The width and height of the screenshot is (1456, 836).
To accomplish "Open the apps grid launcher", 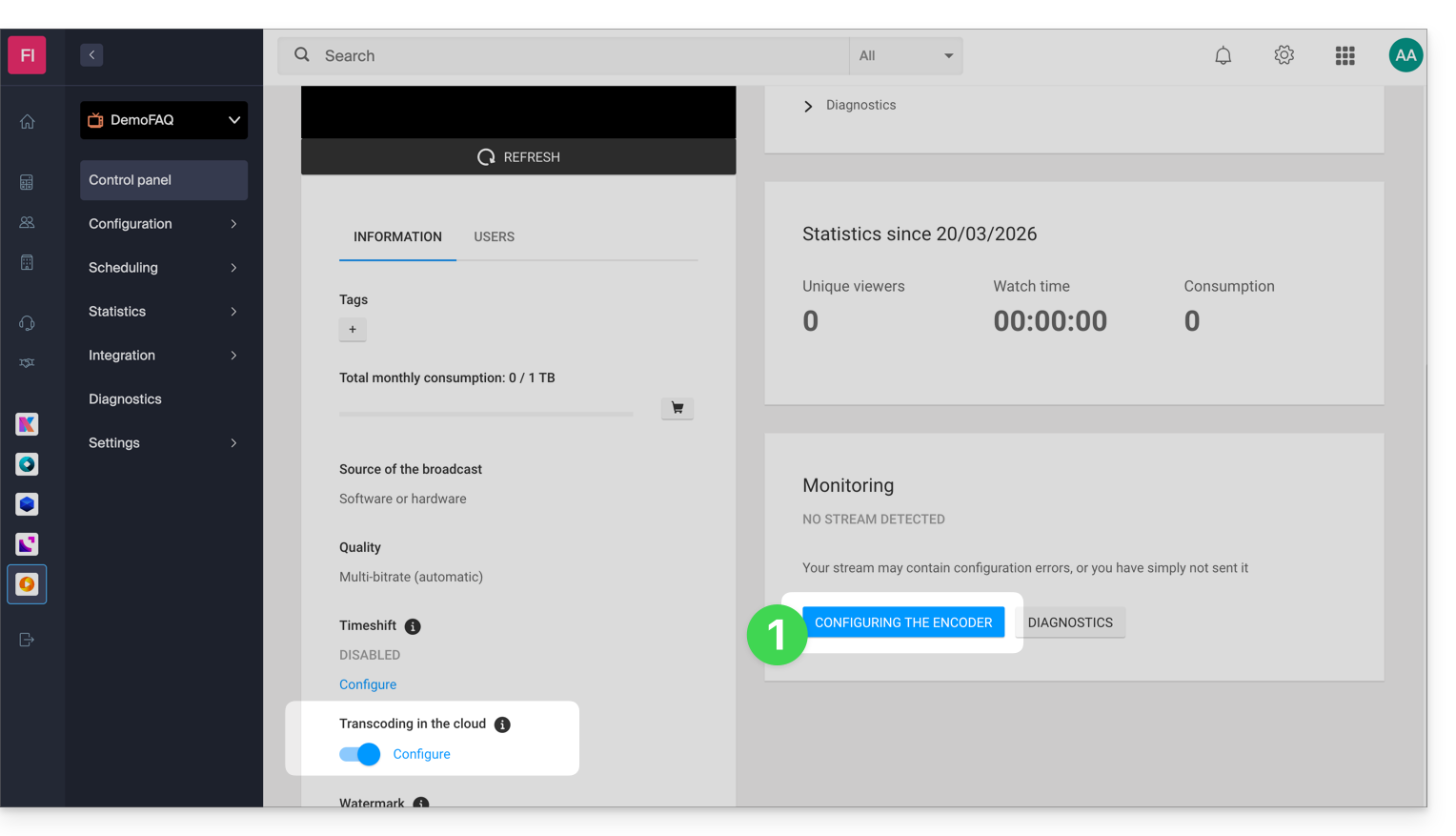I will [1345, 55].
